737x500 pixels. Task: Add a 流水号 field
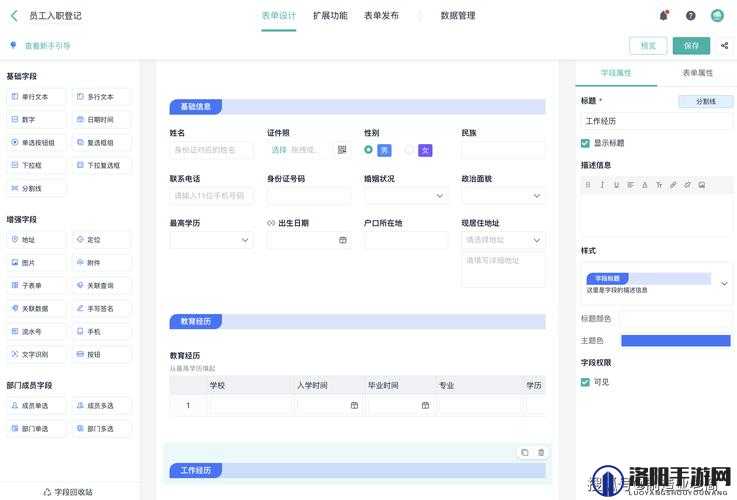point(36,332)
